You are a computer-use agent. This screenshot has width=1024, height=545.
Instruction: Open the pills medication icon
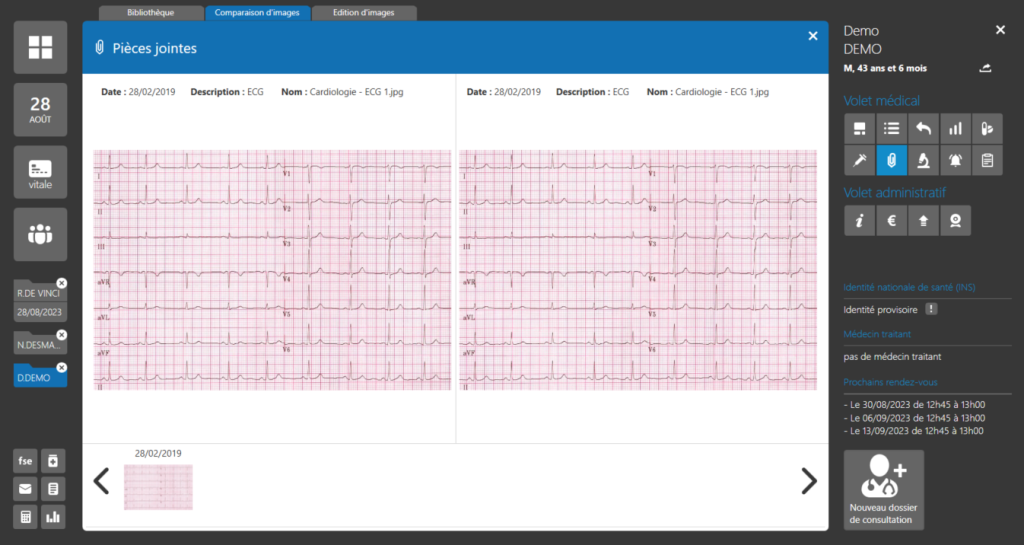coord(987,128)
